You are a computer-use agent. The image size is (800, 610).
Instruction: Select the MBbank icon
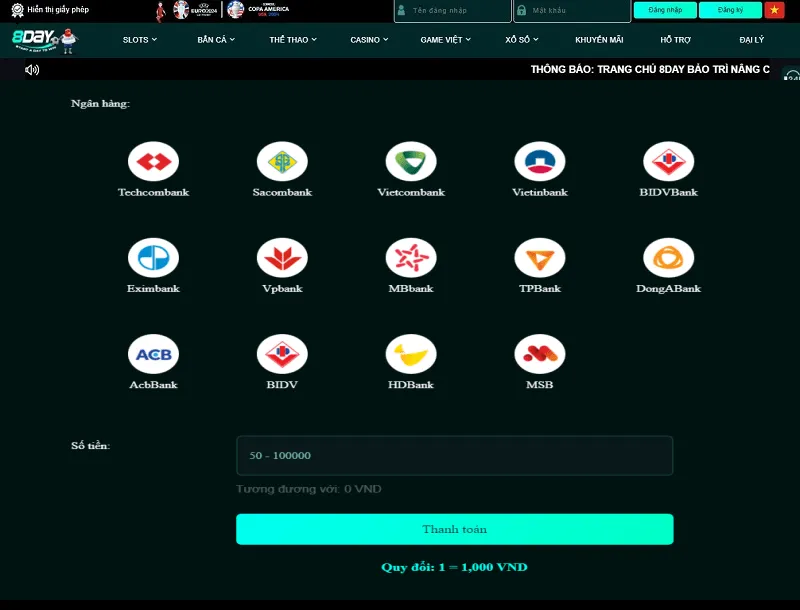tap(411, 258)
